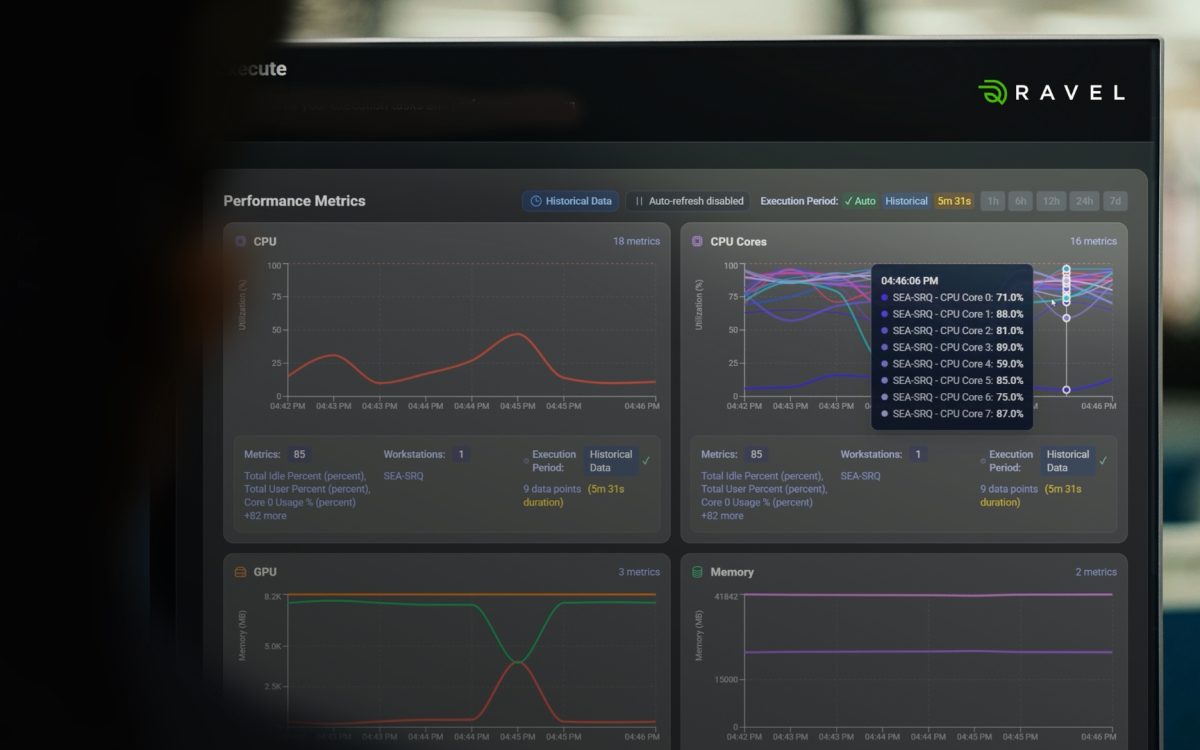The height and width of the screenshot is (750, 1200).
Task: Toggle the Historical execution period chip
Action: click(906, 201)
